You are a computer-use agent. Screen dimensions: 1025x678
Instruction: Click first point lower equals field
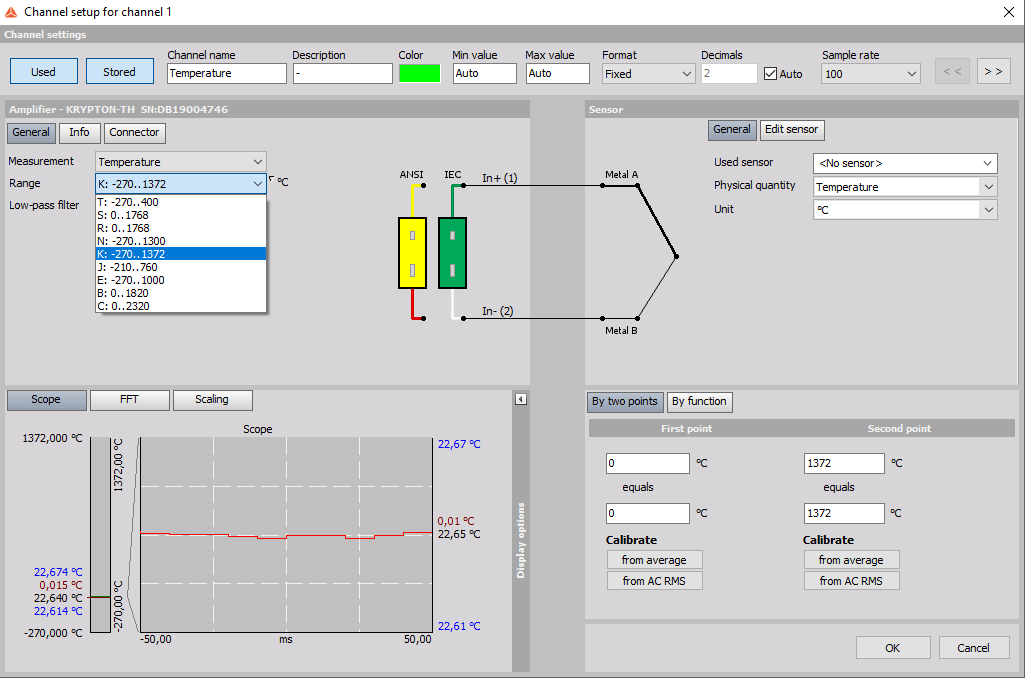(x=648, y=513)
